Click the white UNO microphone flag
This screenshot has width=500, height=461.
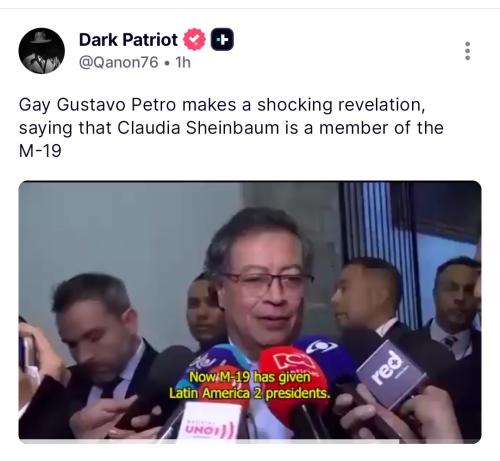pyautogui.click(x=211, y=421)
